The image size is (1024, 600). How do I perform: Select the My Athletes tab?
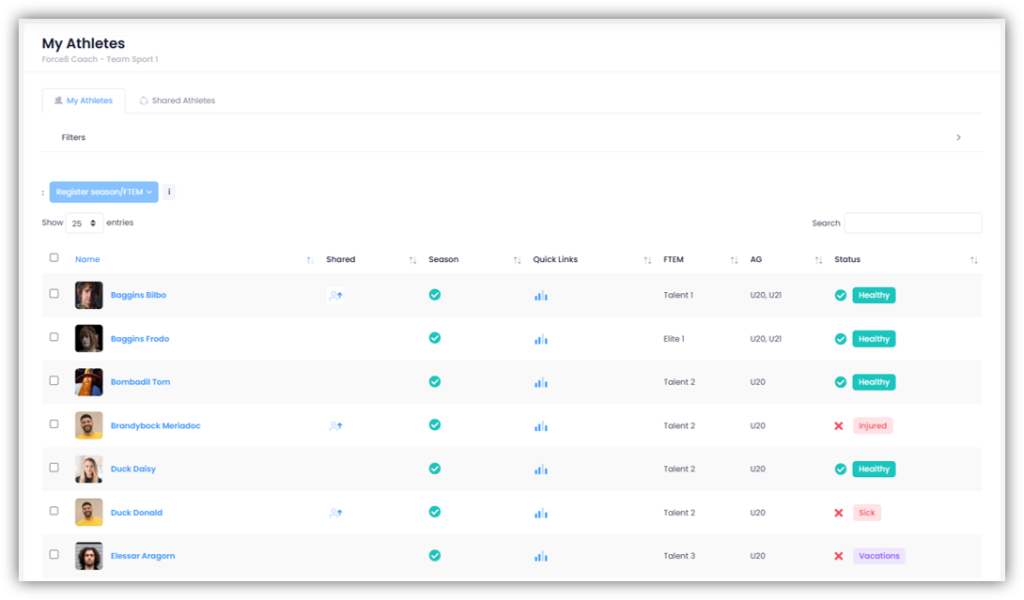[83, 101]
